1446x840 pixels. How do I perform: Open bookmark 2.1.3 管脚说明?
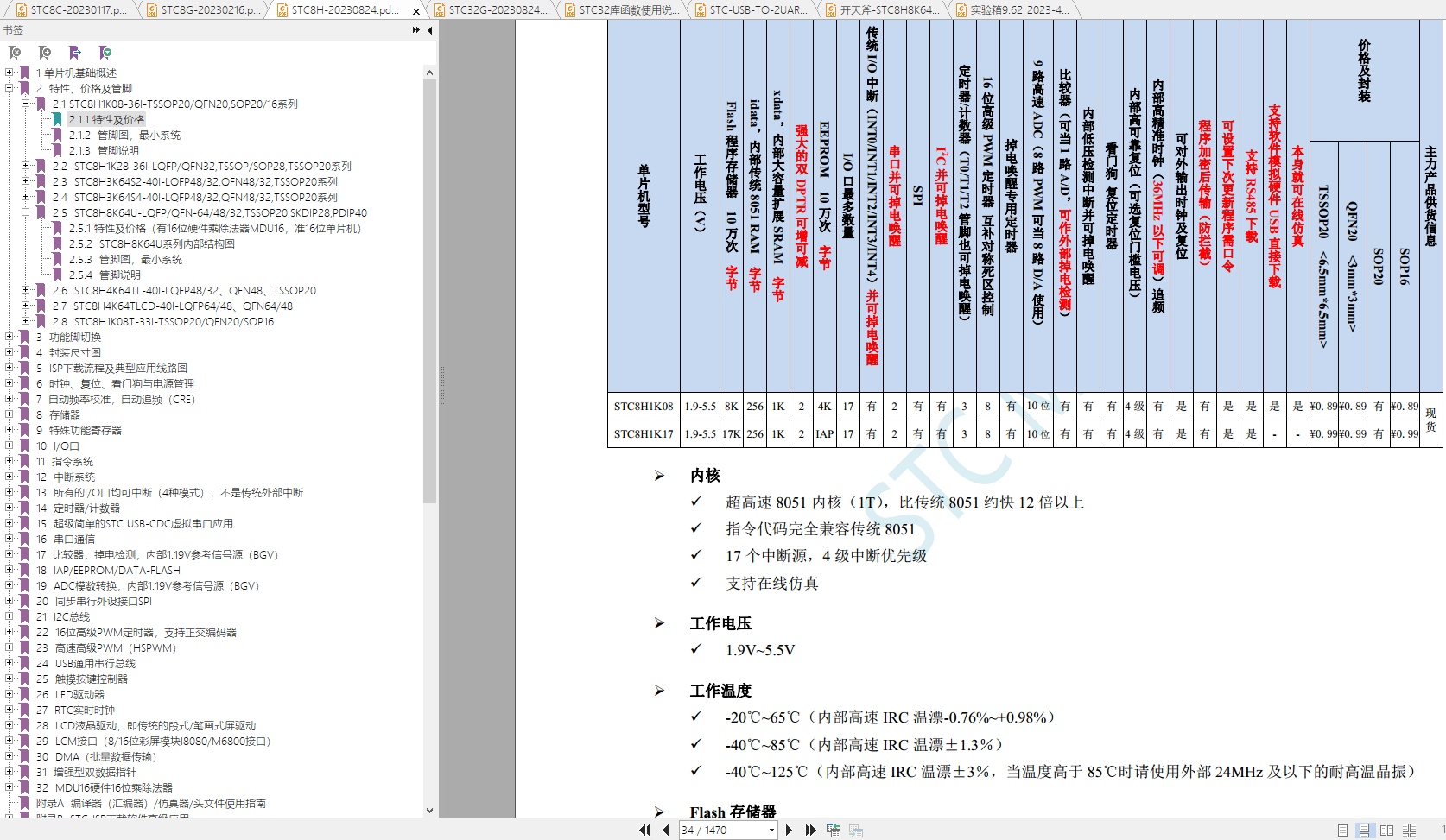pos(104,151)
